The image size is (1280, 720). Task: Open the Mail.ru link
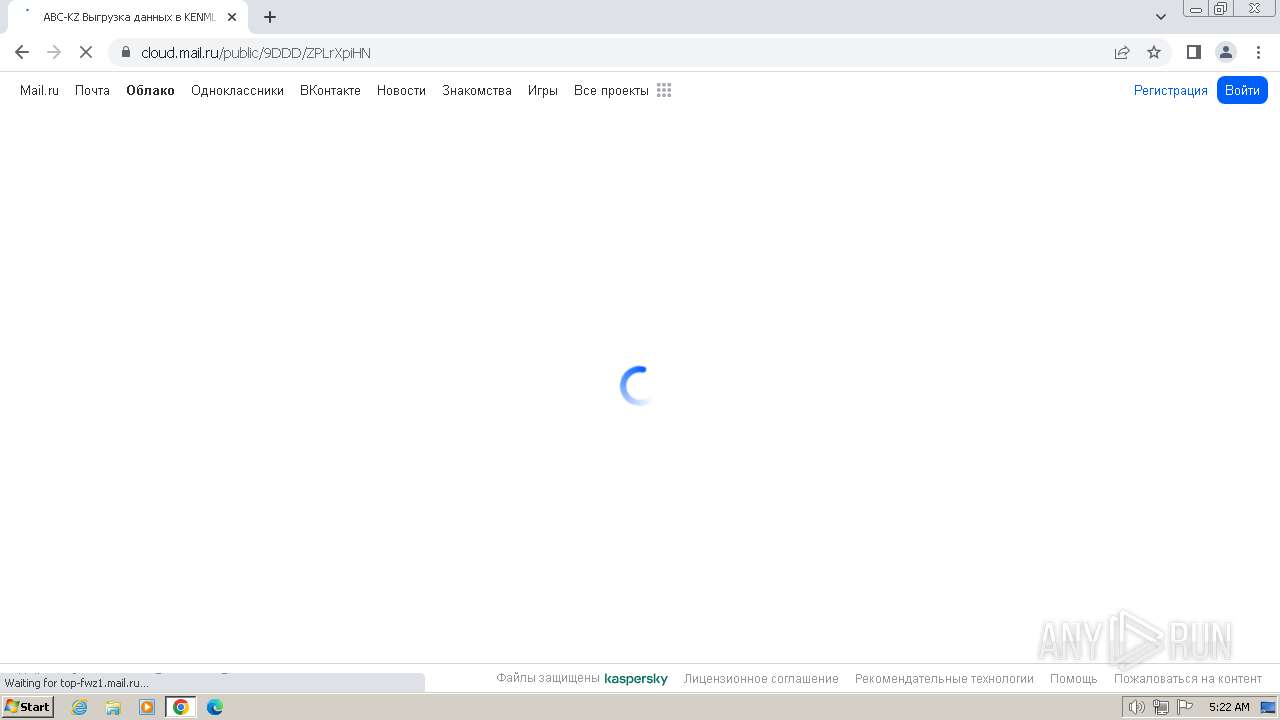click(x=39, y=90)
